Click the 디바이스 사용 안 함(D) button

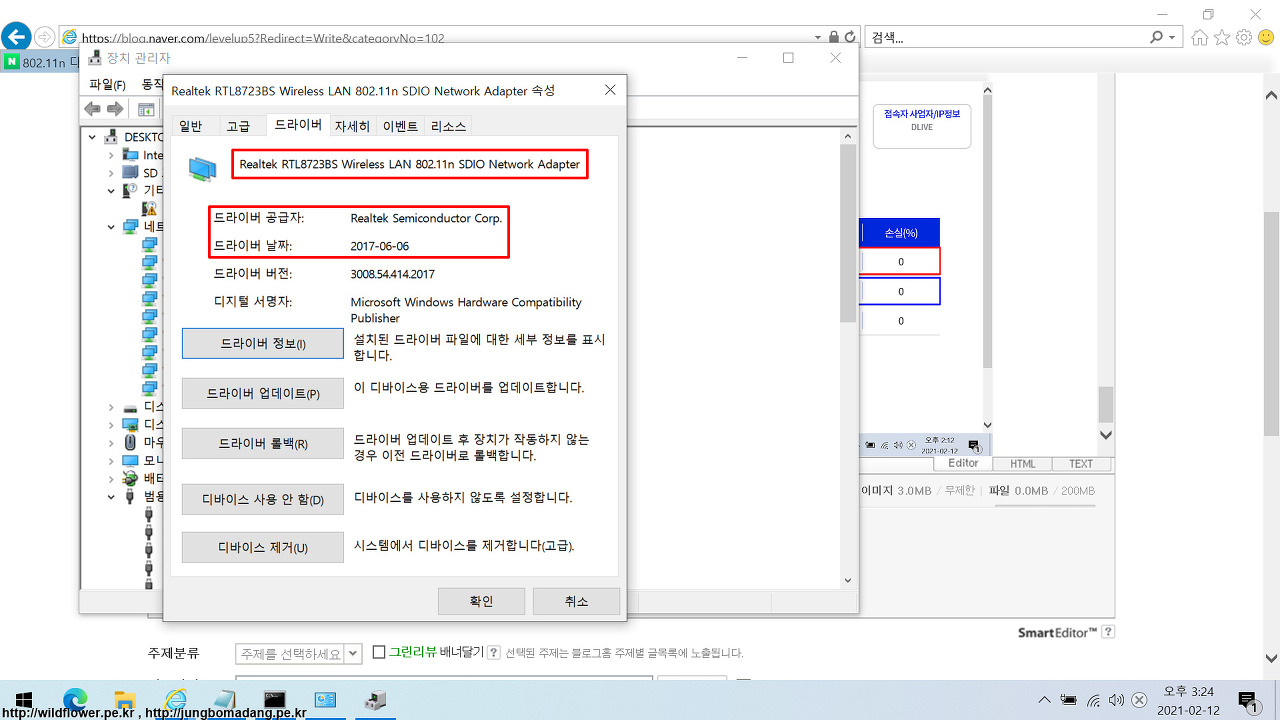point(263,499)
